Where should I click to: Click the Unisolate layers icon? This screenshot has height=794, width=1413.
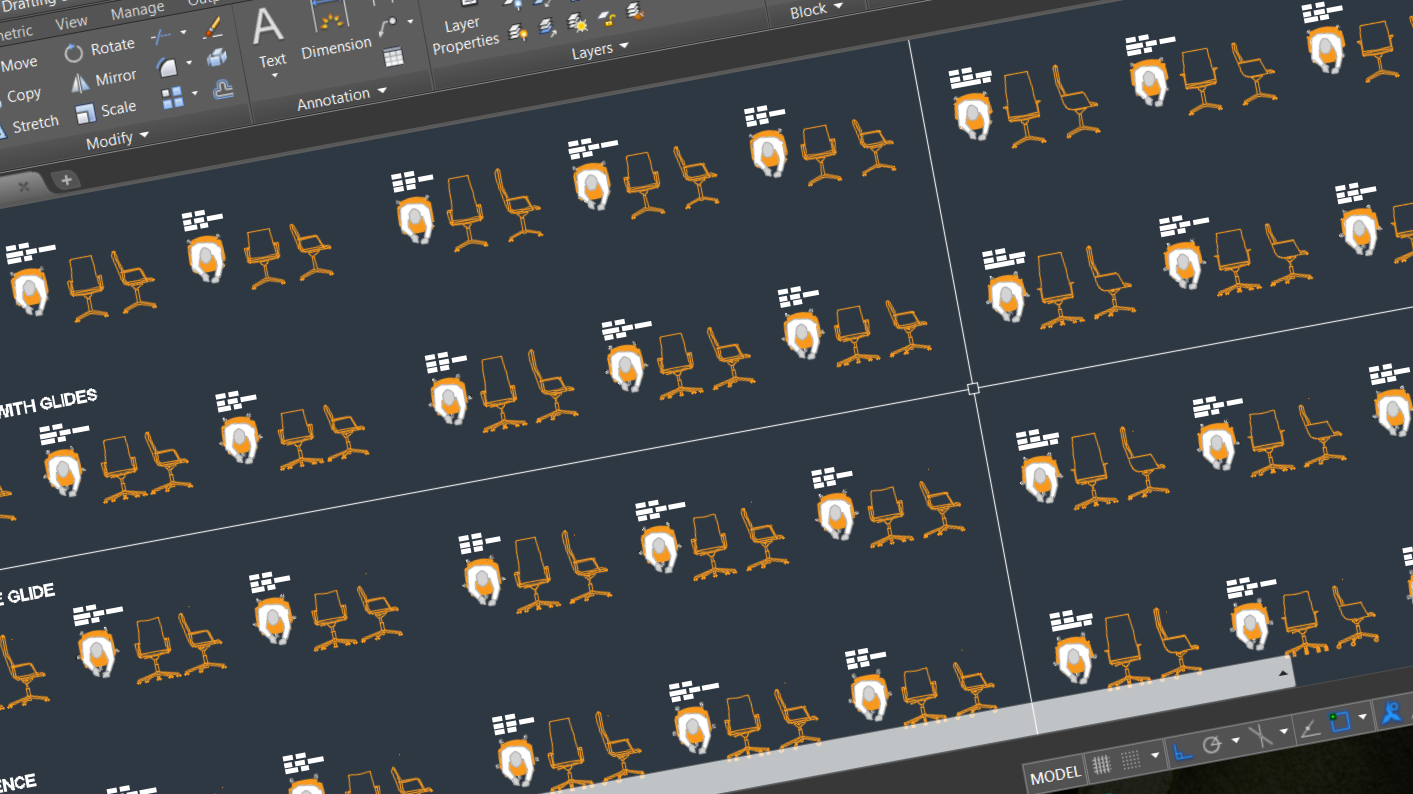coord(548,27)
